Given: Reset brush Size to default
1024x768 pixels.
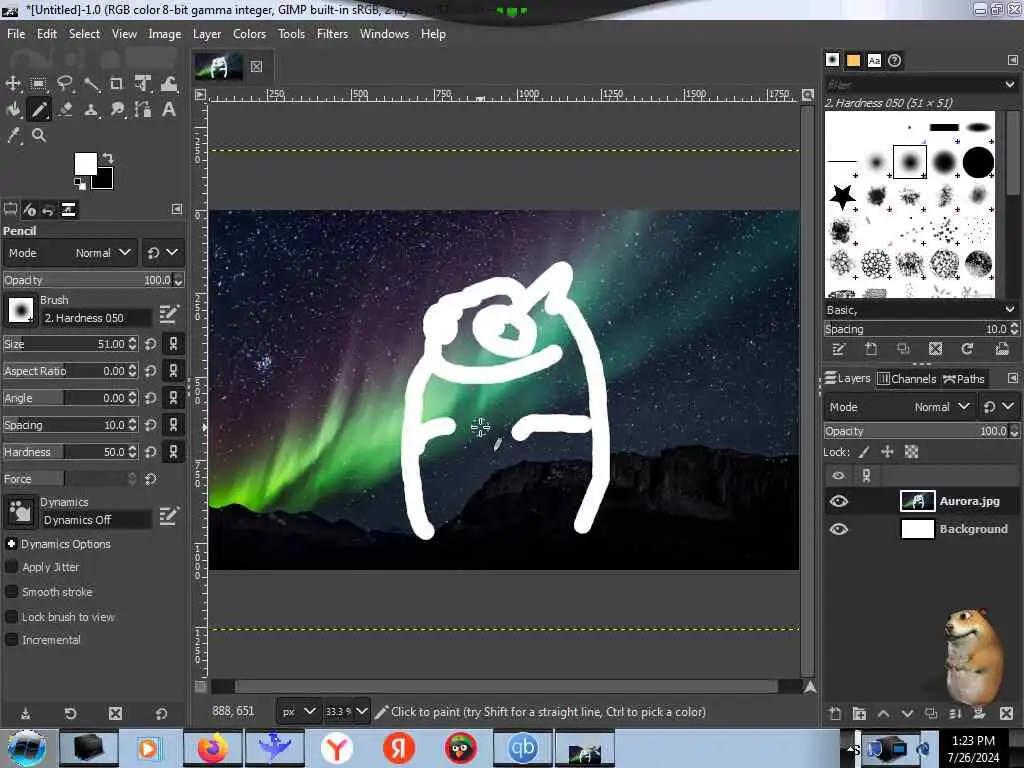Looking at the screenshot, I should 151,344.
